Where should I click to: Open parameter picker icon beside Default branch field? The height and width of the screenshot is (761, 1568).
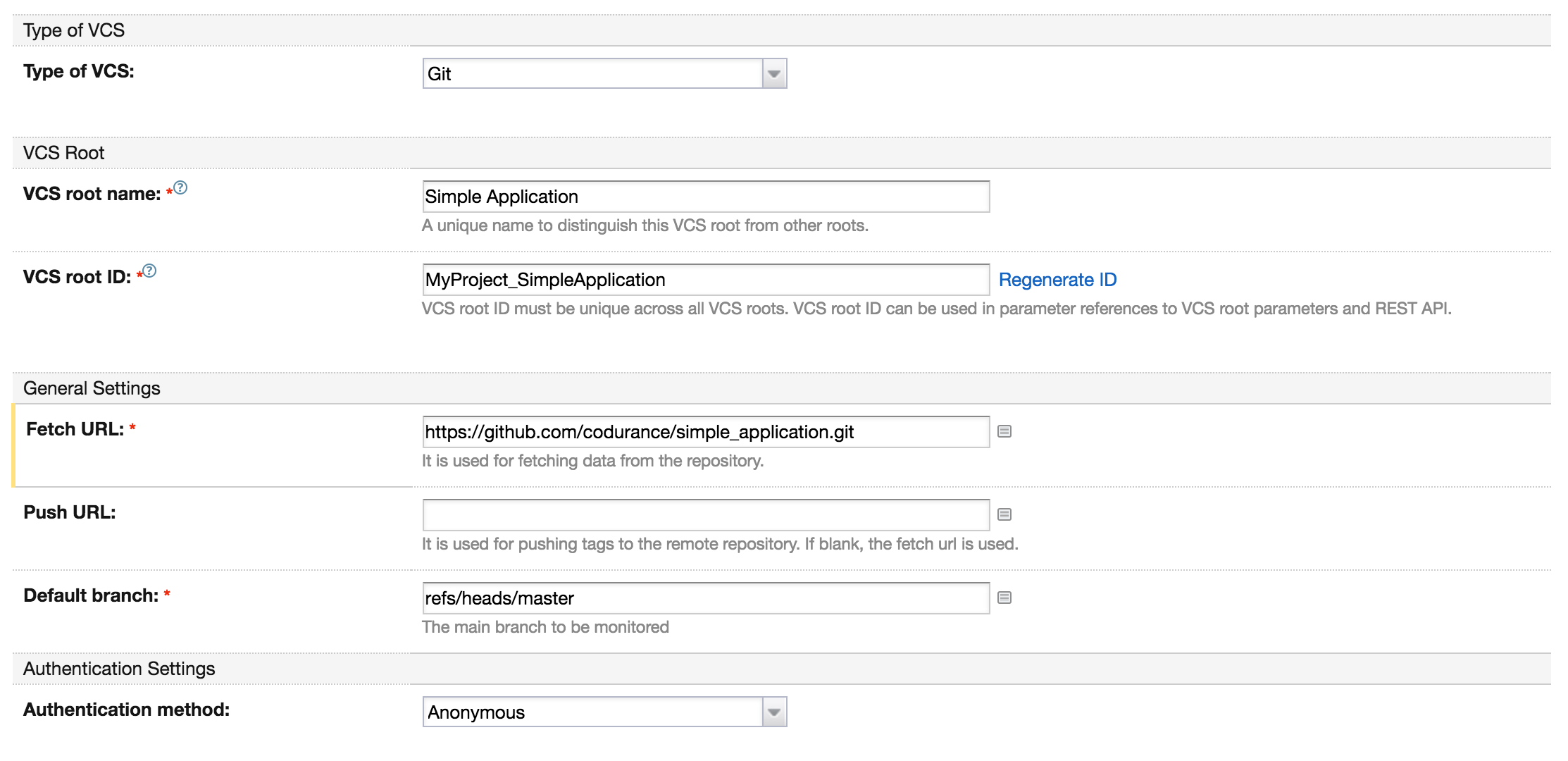(1004, 598)
